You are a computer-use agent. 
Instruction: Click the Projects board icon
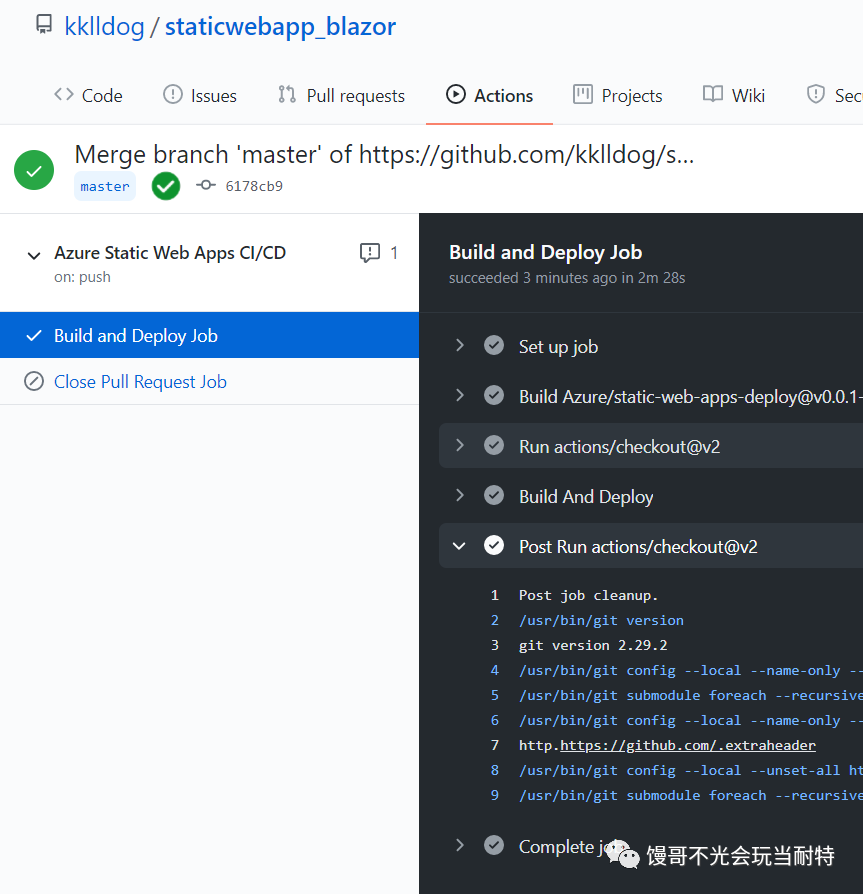pyautogui.click(x=583, y=94)
